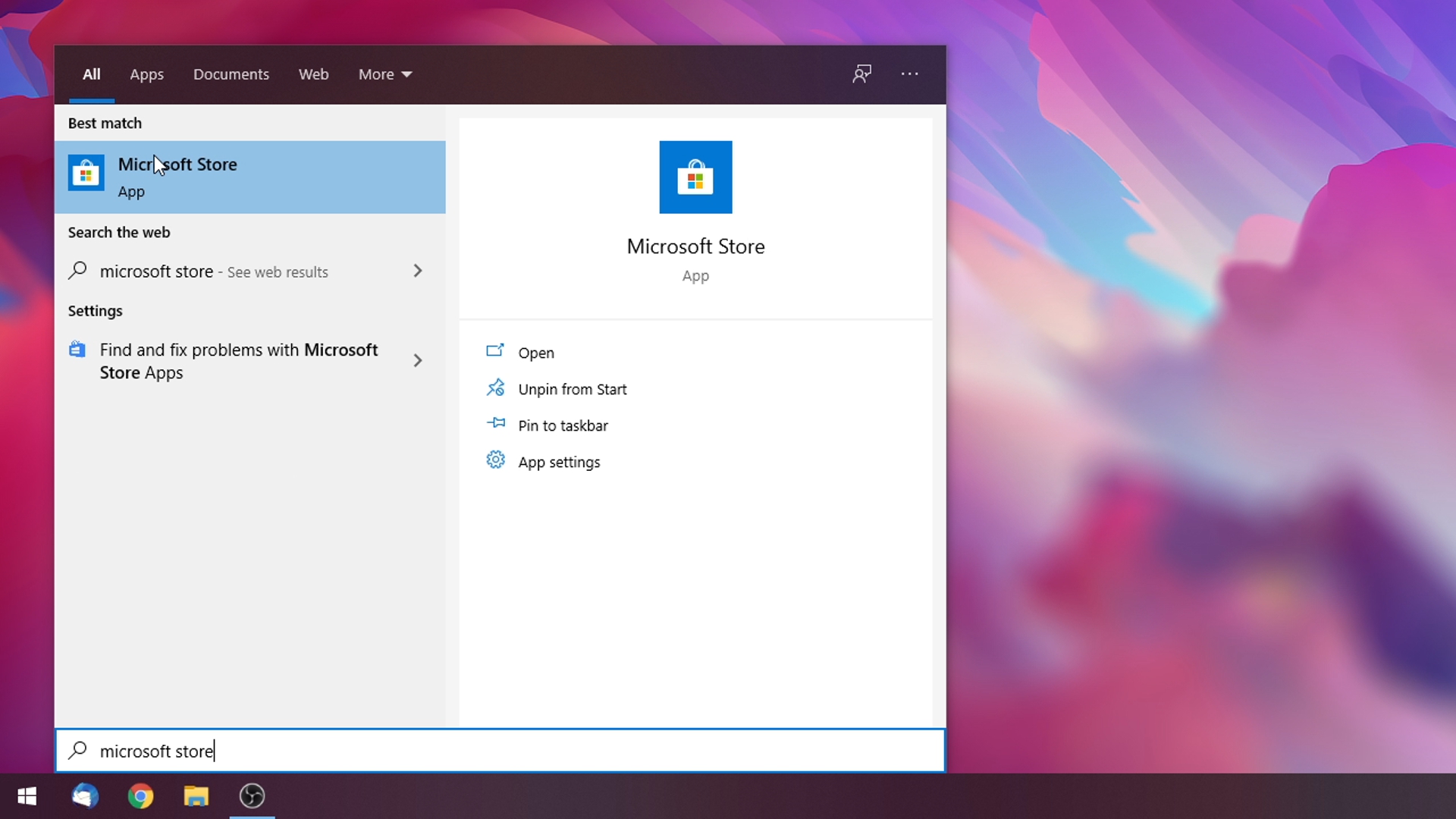Expand the Find and fix problems chevron
Image resolution: width=1456 pixels, height=819 pixels.
417,360
